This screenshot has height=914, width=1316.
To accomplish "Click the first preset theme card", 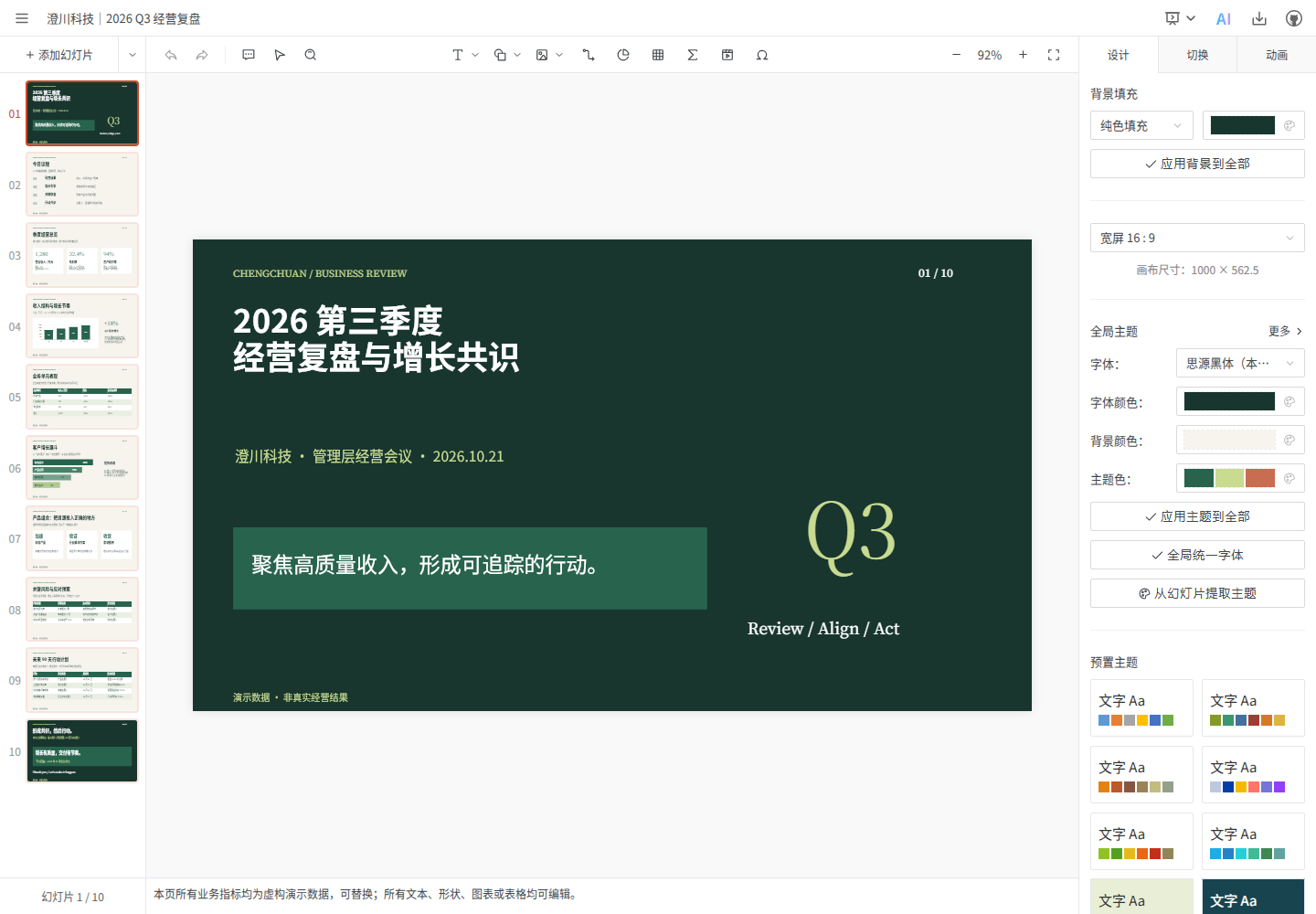I will click(x=1141, y=708).
